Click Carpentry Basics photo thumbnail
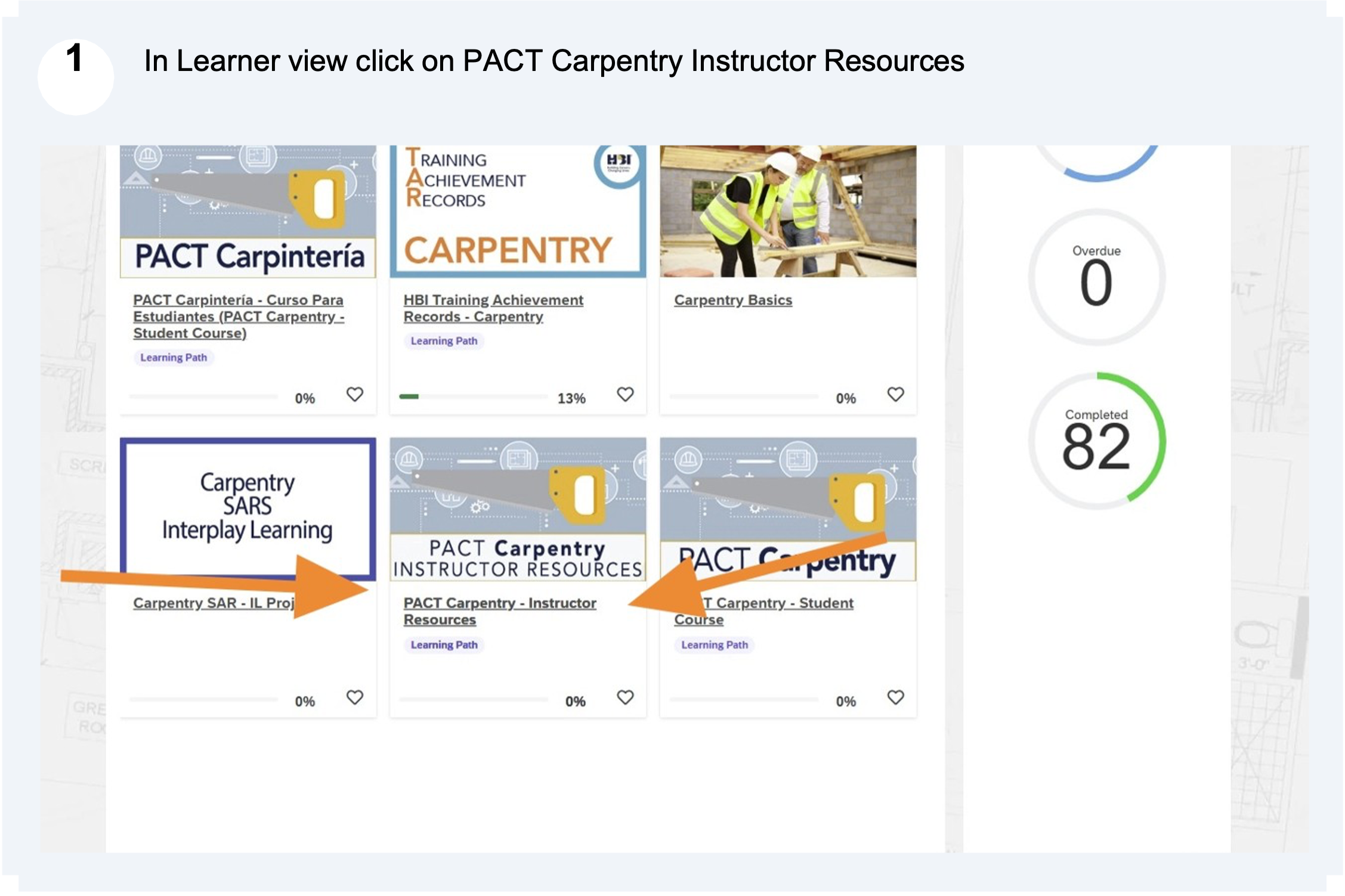The image size is (1345, 896). click(787, 212)
